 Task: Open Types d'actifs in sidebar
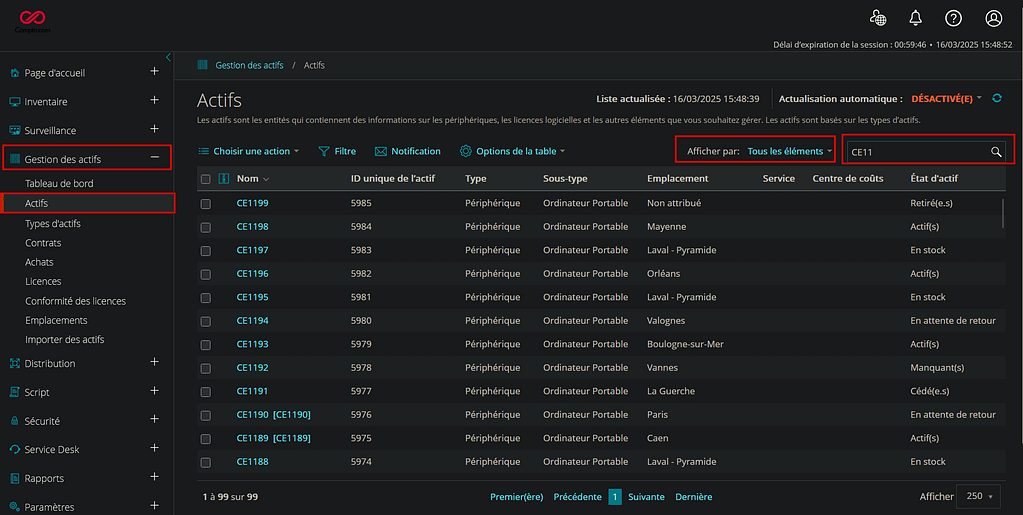[x=53, y=223]
